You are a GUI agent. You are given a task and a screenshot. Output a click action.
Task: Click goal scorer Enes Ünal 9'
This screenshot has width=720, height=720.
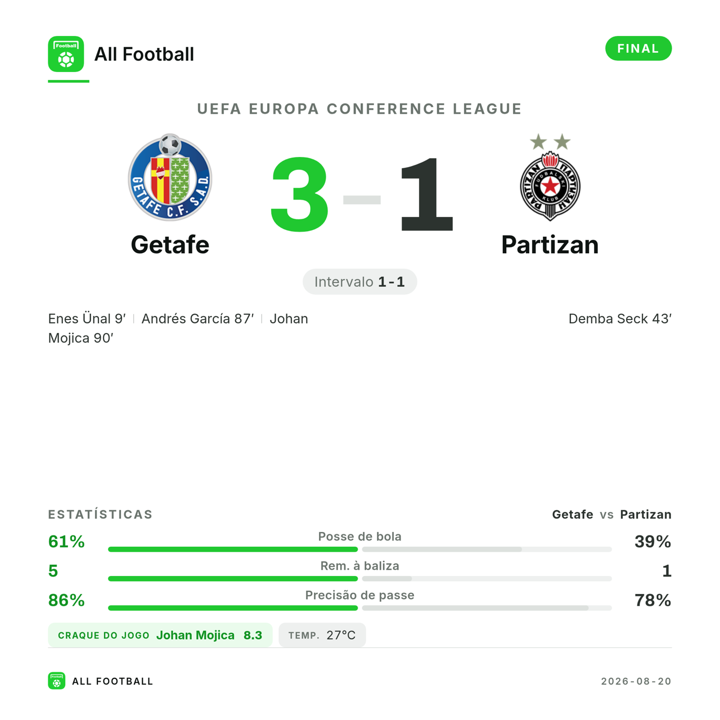click(x=87, y=319)
